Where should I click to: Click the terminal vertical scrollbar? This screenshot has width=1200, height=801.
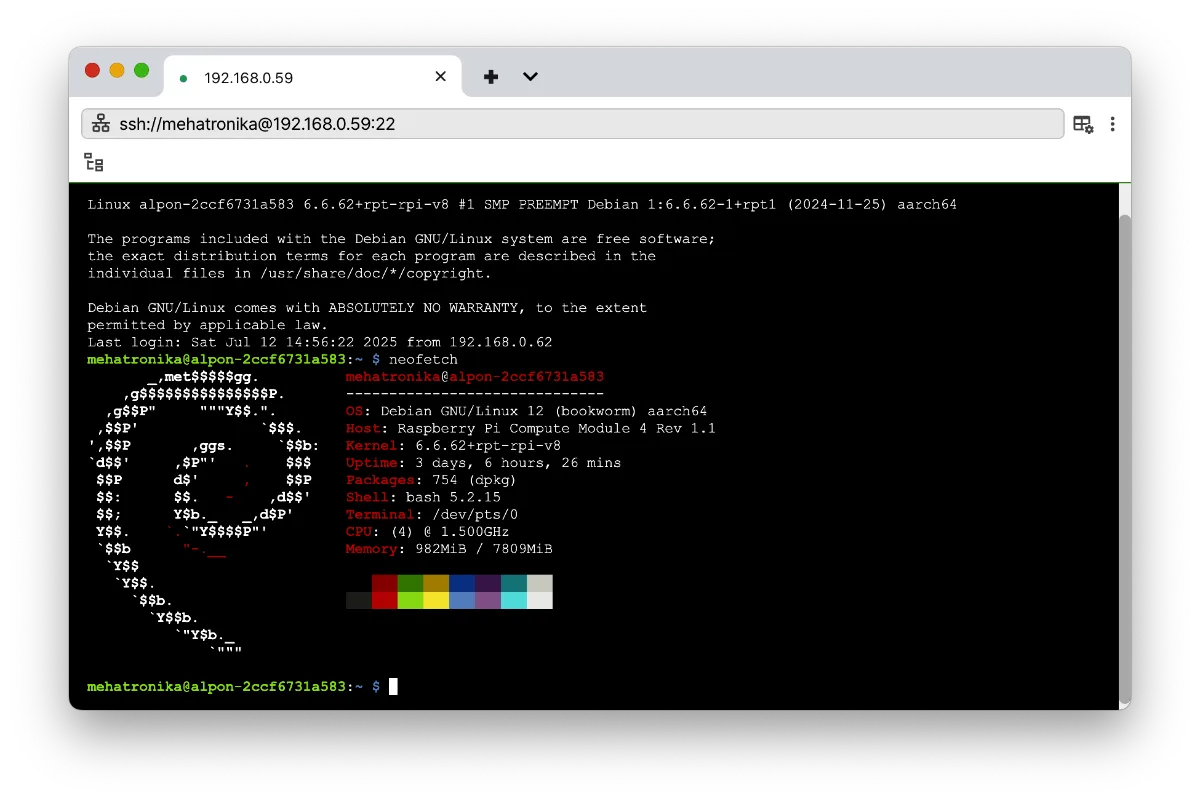pos(1124,457)
